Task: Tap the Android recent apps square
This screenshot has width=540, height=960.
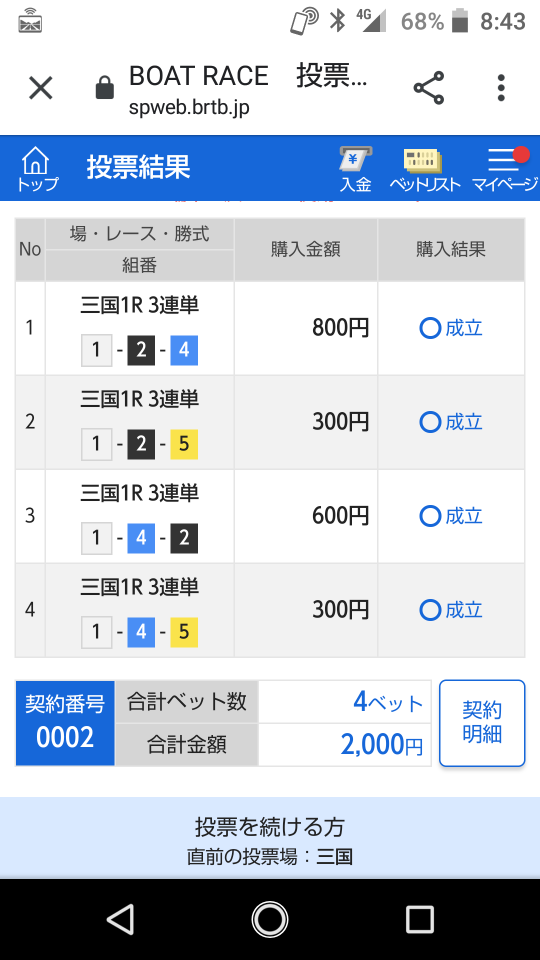Action: coord(420,919)
